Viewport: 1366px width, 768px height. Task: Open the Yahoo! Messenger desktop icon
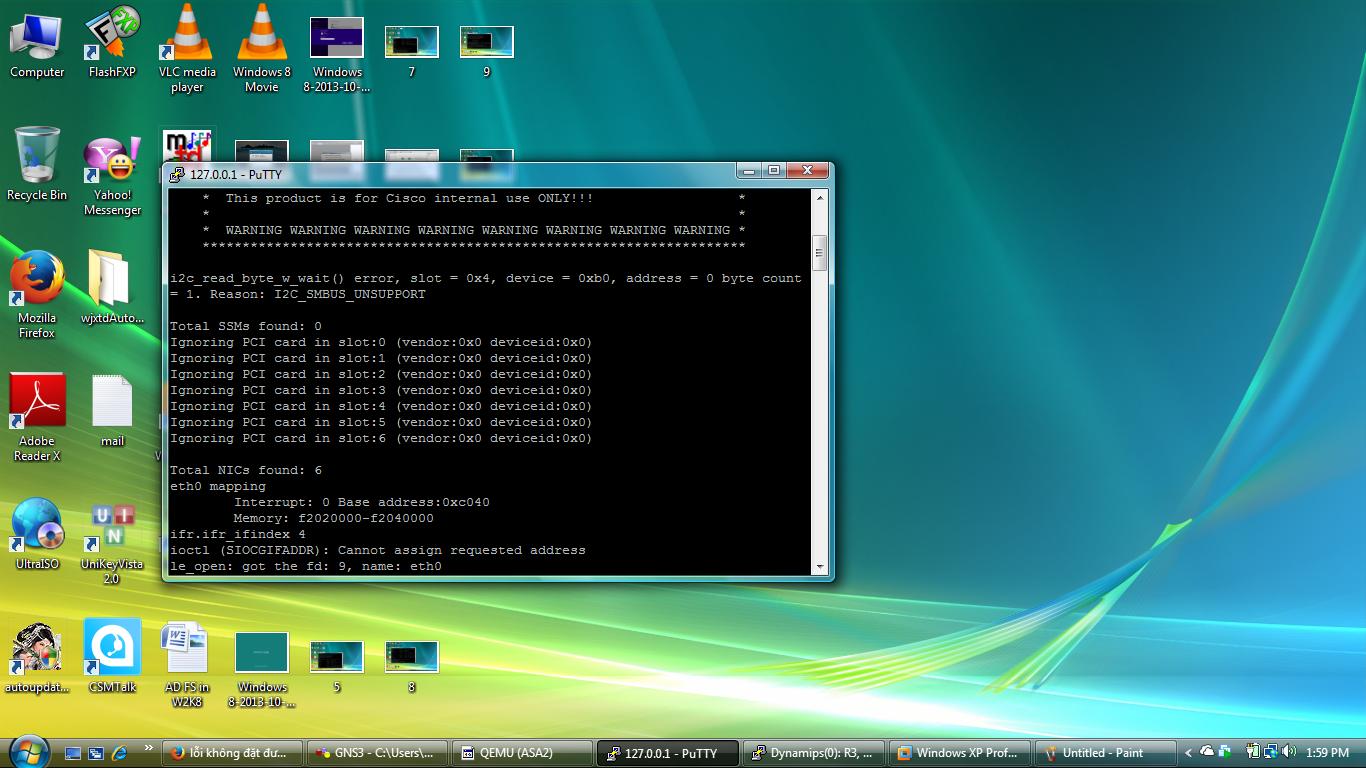(x=112, y=160)
